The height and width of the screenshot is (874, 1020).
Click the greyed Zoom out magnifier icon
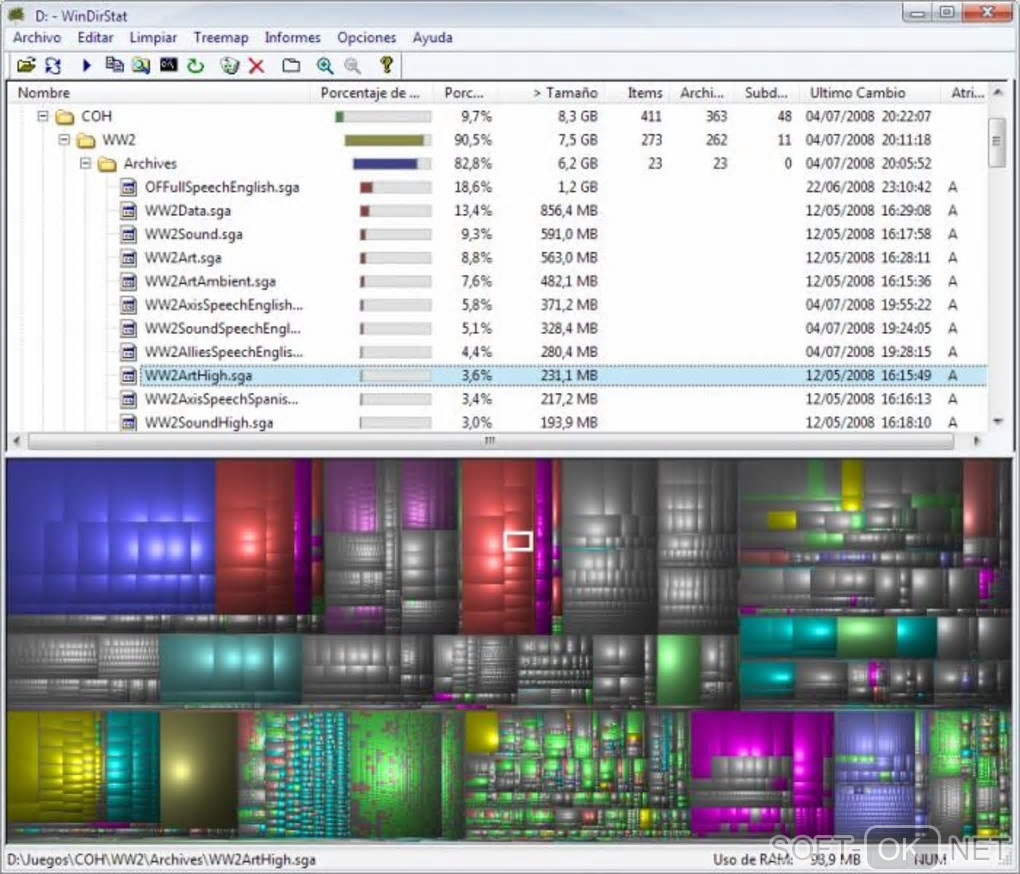tap(352, 65)
